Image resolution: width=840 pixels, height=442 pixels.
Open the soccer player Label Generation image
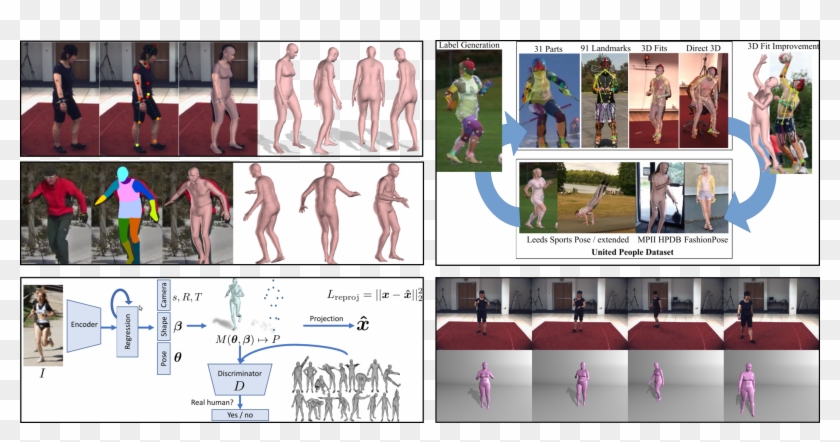tap(469, 111)
